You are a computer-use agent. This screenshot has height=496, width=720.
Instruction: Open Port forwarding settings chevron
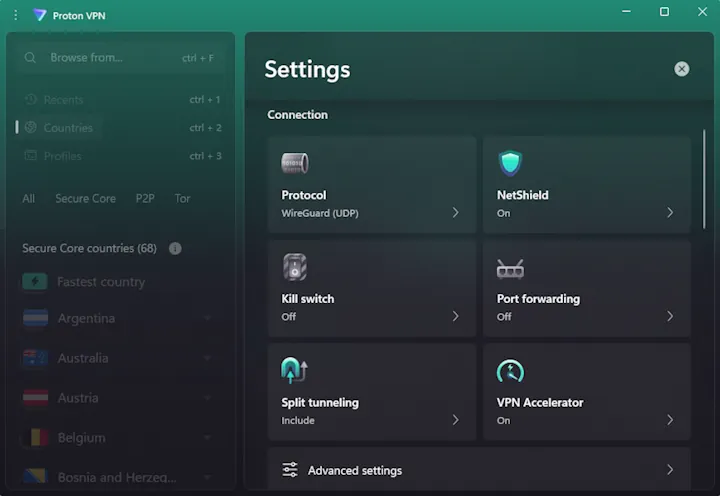pos(670,316)
